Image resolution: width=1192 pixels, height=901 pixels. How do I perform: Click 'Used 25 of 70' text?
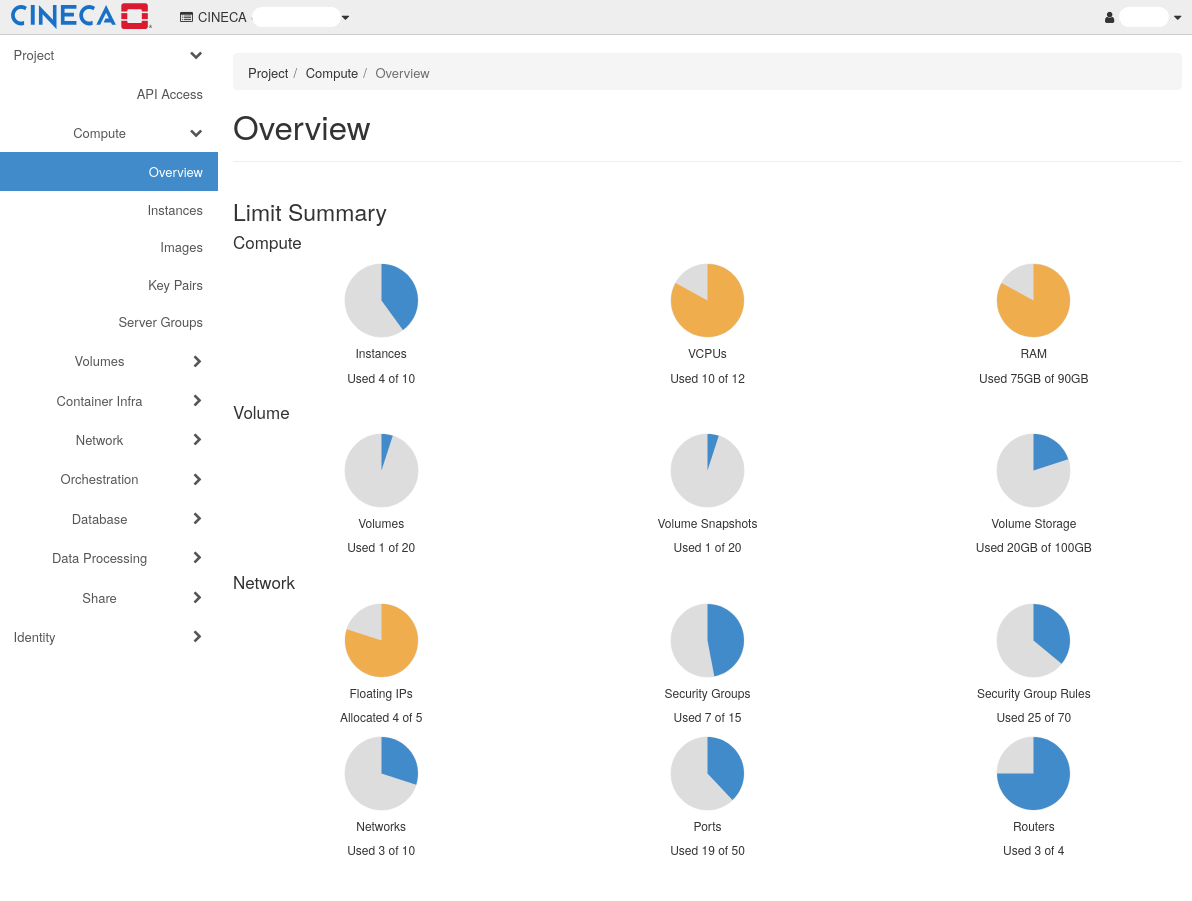pyautogui.click(x=1033, y=718)
